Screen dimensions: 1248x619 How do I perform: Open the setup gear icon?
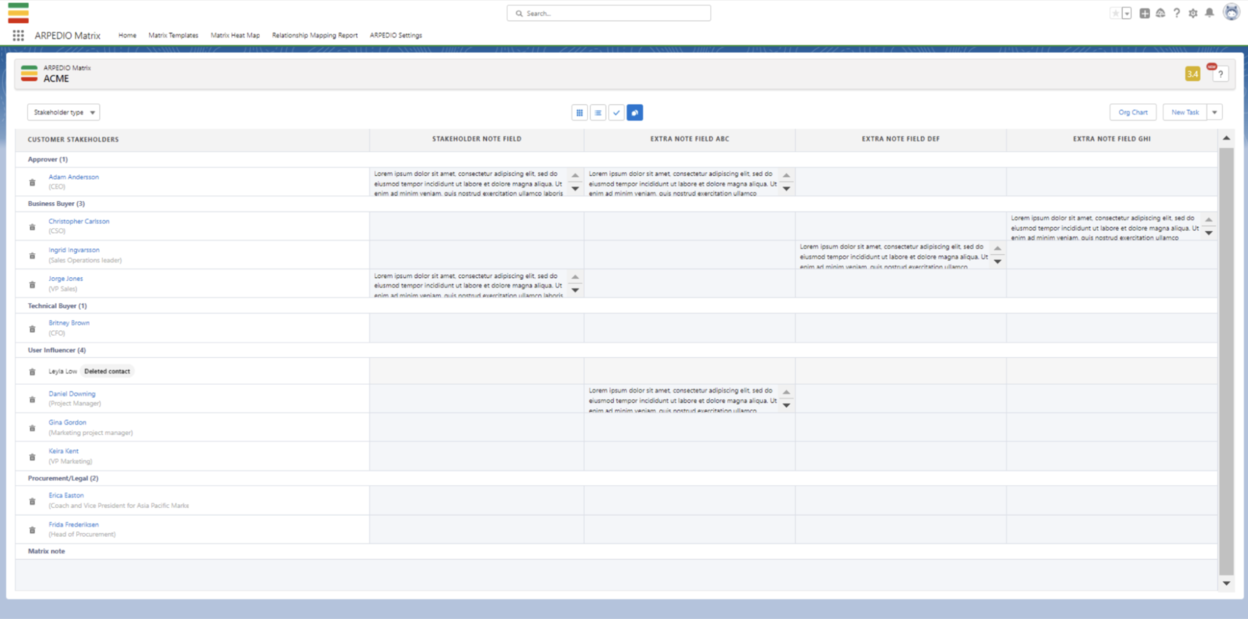[1193, 13]
